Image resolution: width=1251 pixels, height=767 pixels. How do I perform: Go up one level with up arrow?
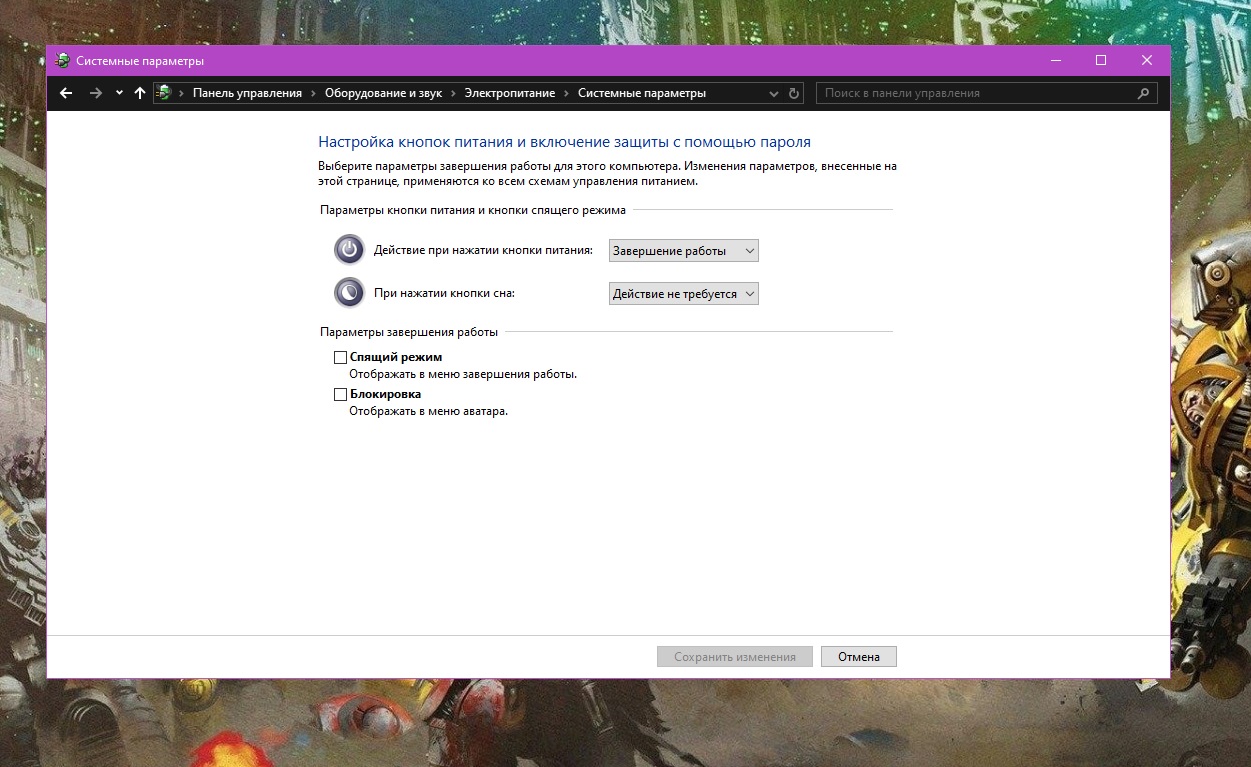(140, 93)
